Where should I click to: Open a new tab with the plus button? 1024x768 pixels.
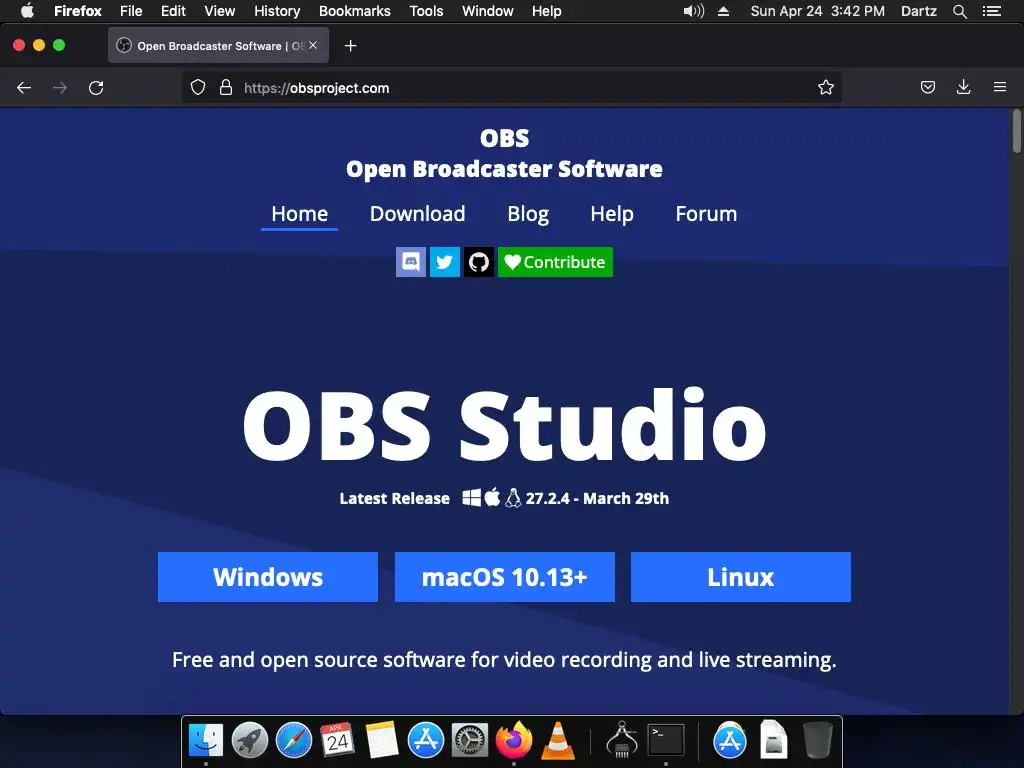(x=351, y=46)
